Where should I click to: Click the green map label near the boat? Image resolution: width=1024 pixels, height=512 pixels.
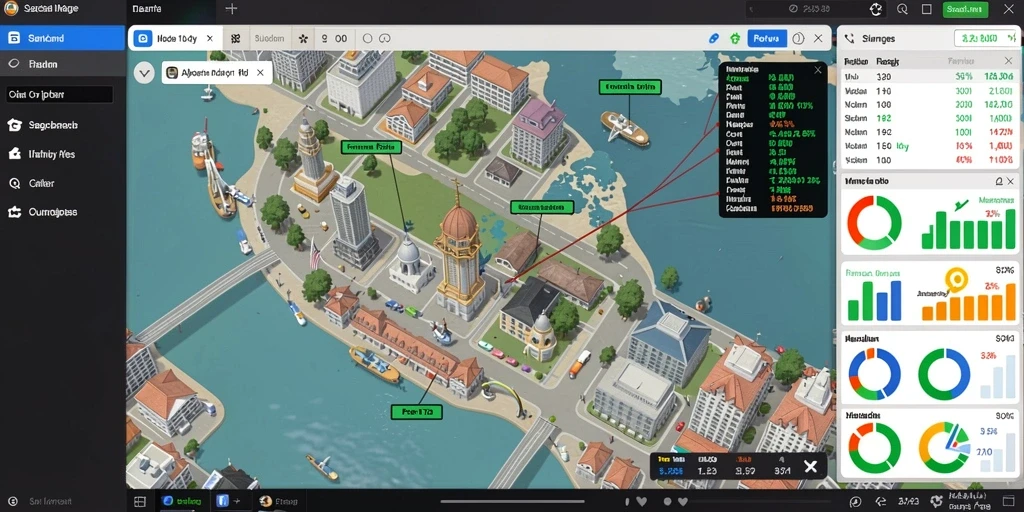630,87
